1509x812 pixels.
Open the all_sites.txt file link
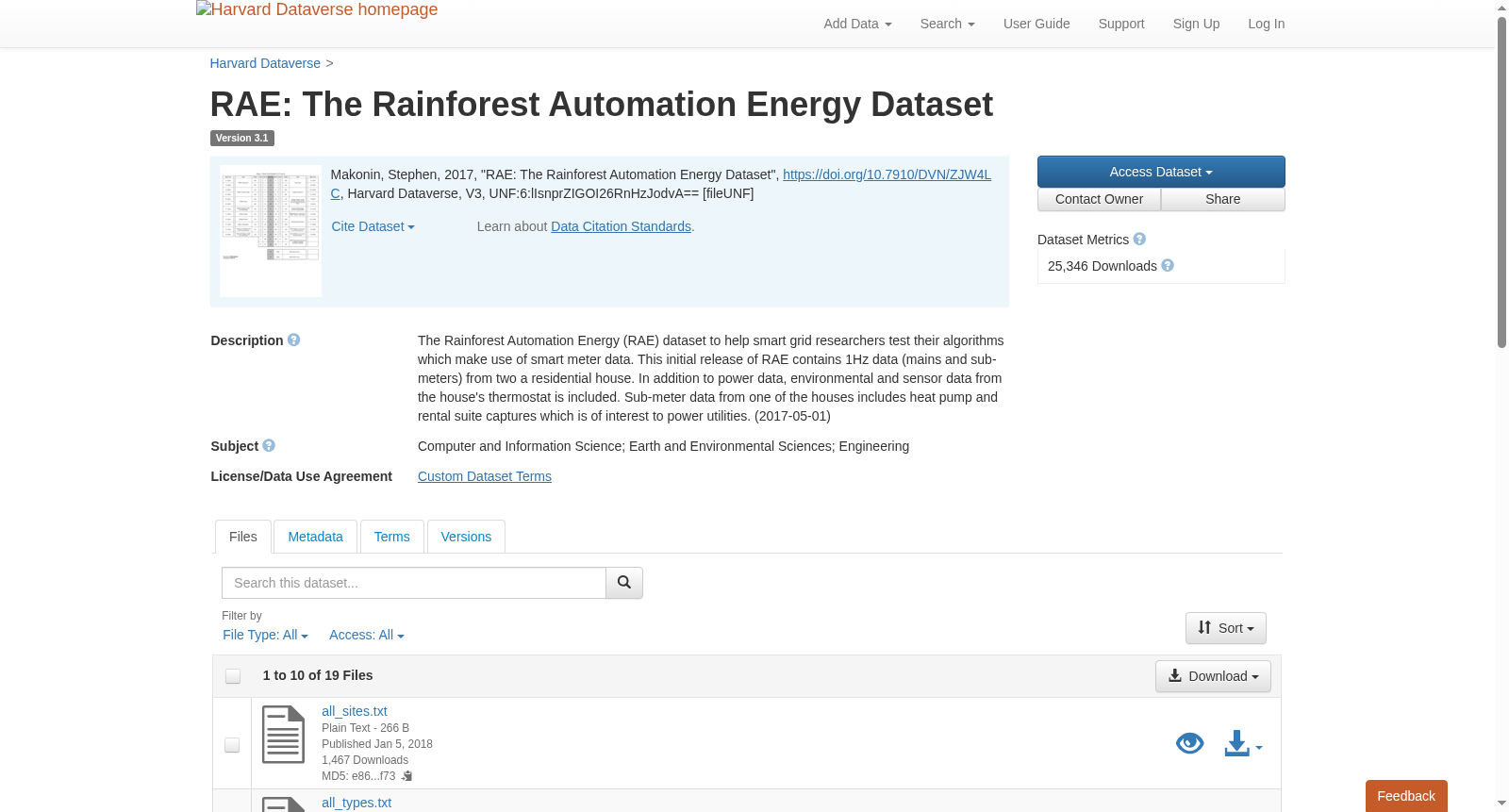[x=355, y=711]
